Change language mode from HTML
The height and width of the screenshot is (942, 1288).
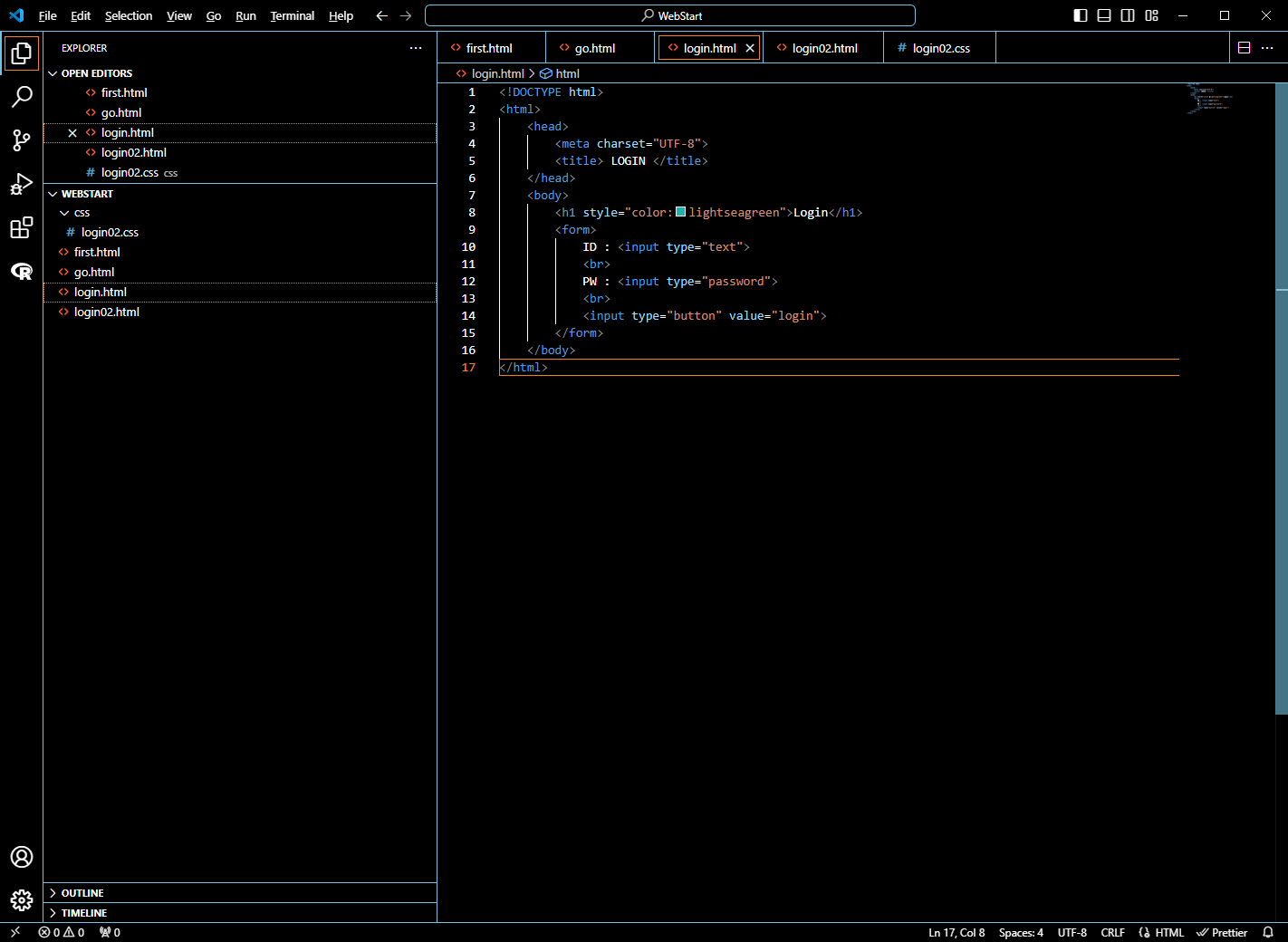pos(1169,932)
